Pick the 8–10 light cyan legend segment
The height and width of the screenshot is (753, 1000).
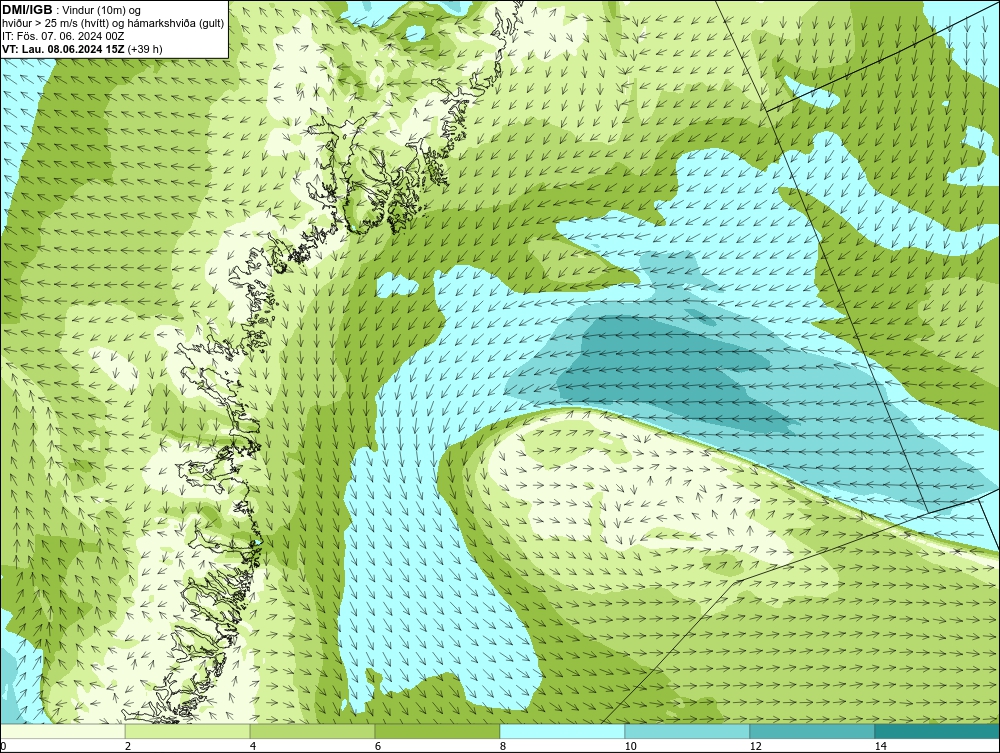(x=562, y=731)
